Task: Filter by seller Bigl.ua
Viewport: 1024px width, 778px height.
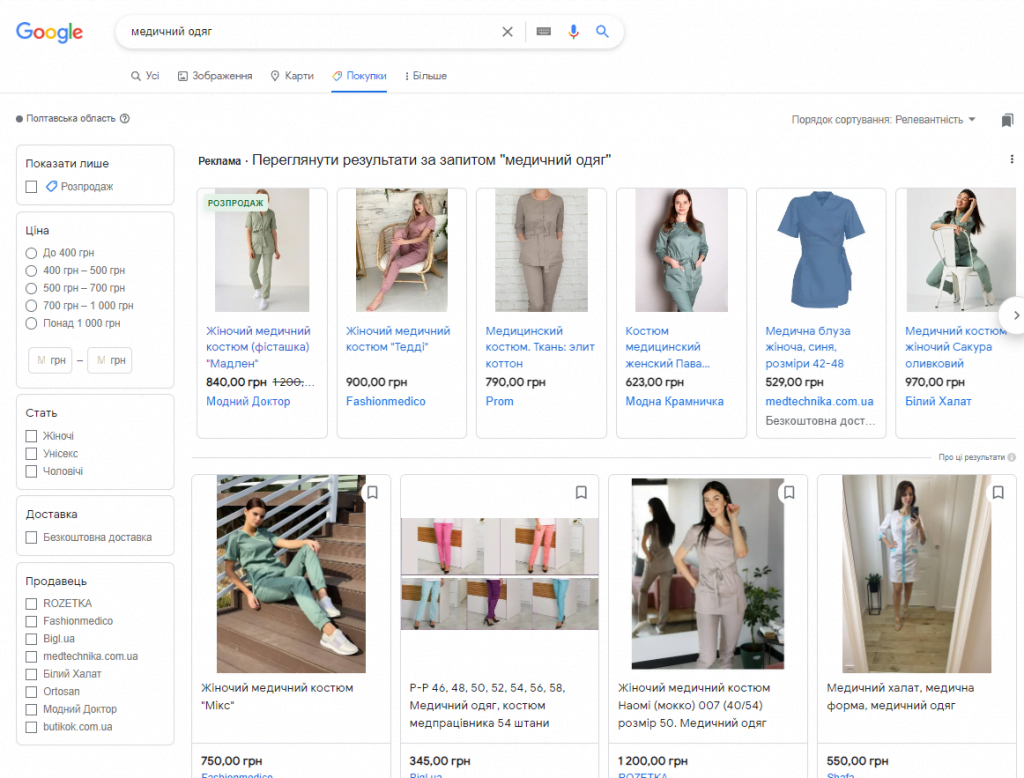Action: pos(31,639)
